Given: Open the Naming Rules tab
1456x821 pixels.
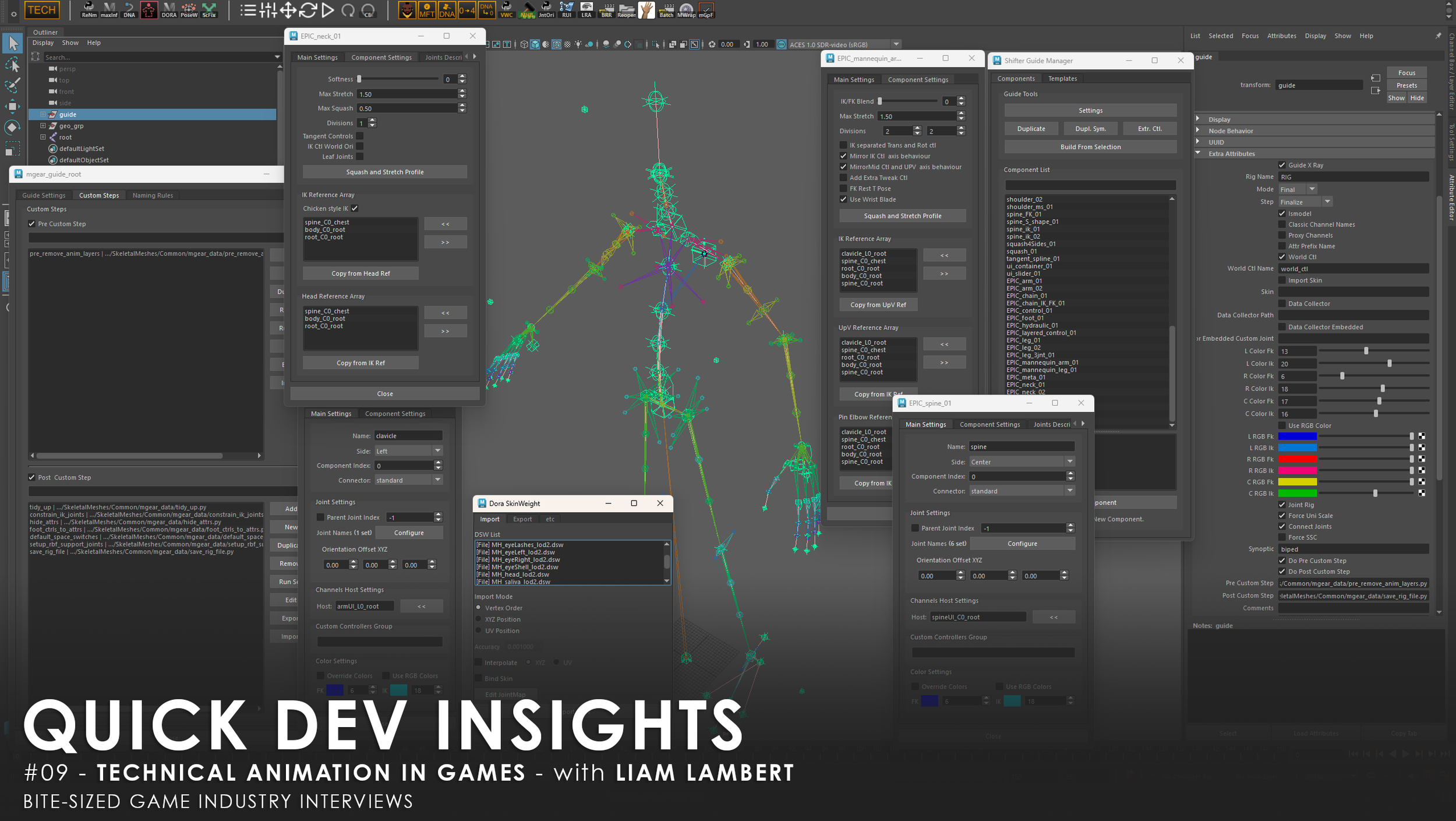Looking at the screenshot, I should tap(153, 195).
